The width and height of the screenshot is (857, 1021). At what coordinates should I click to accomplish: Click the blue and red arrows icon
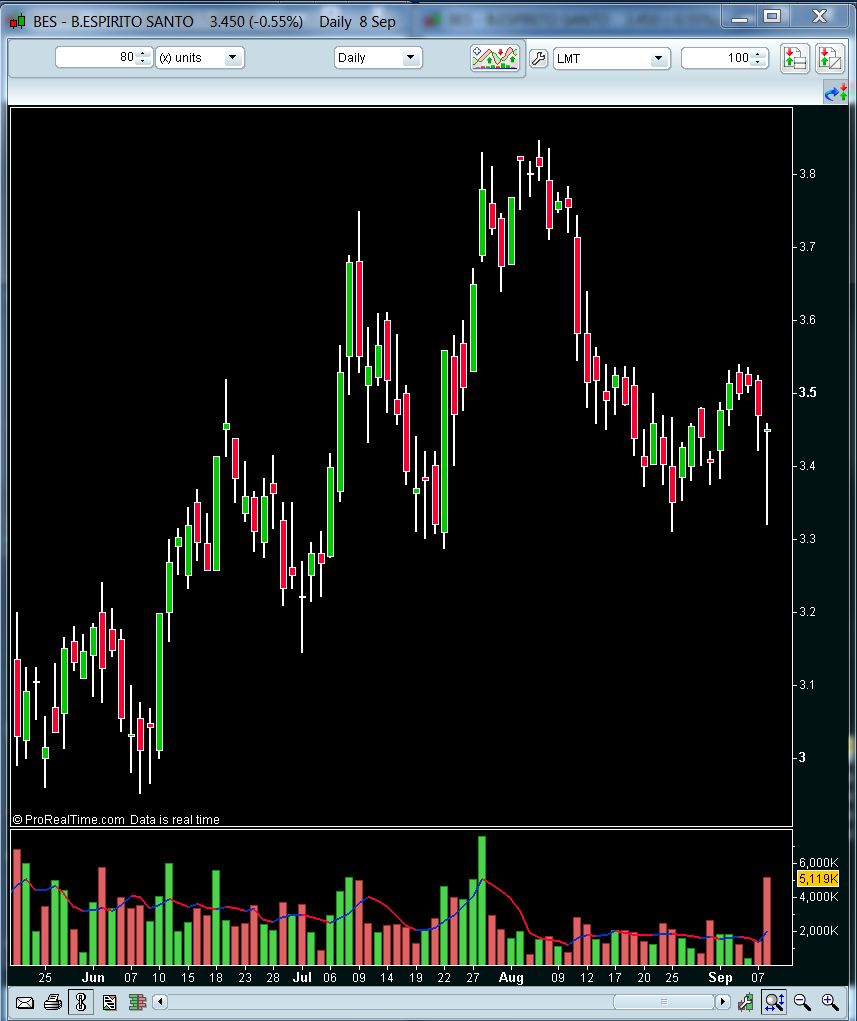pyautogui.click(x=836, y=92)
